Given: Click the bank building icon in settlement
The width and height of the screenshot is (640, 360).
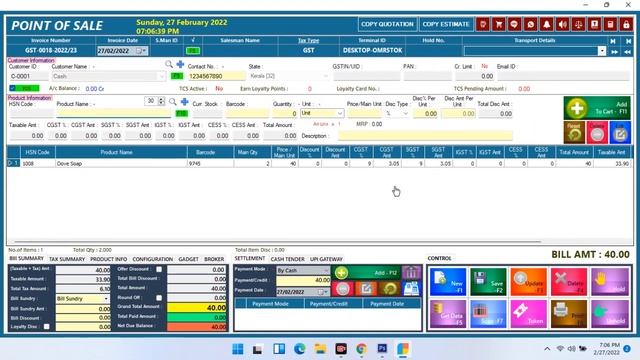Looking at the screenshot, I should tap(411, 272).
